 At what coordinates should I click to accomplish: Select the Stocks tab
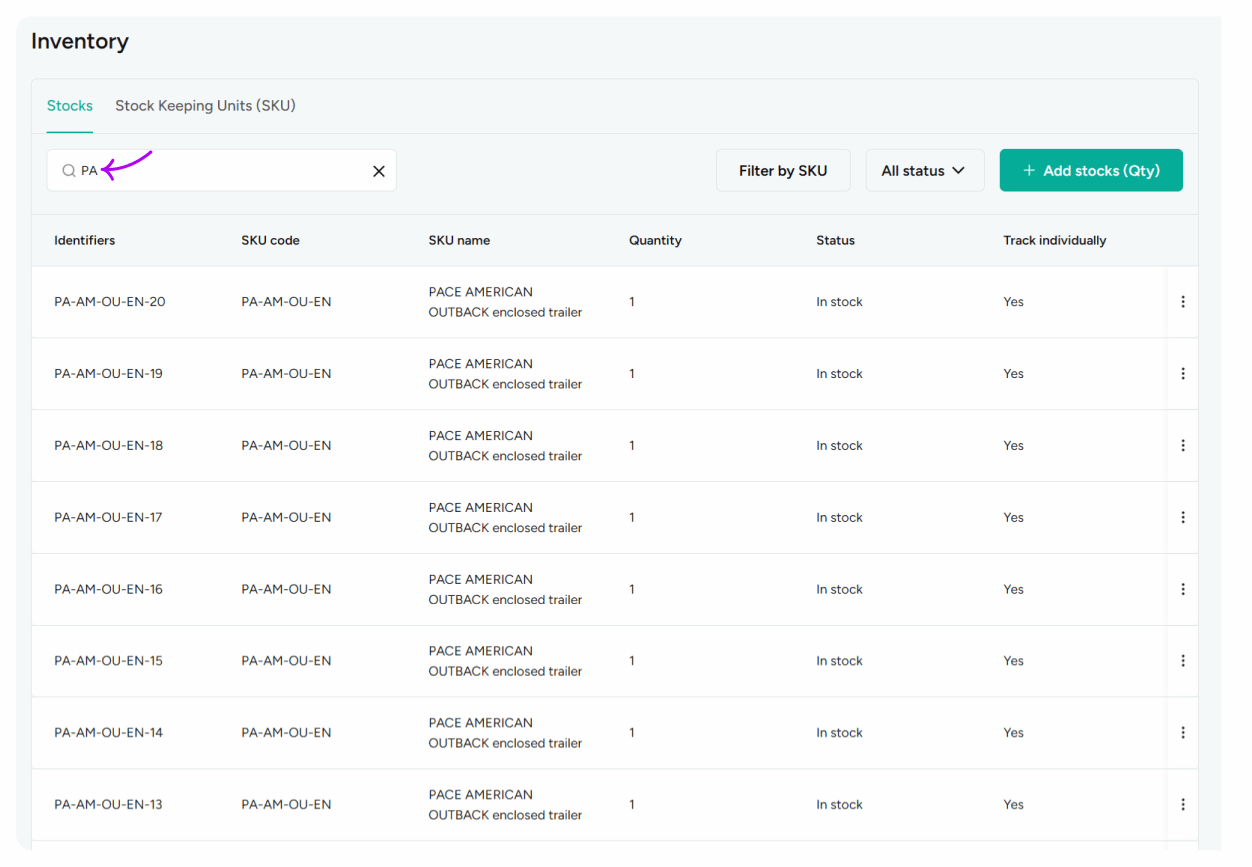click(69, 105)
